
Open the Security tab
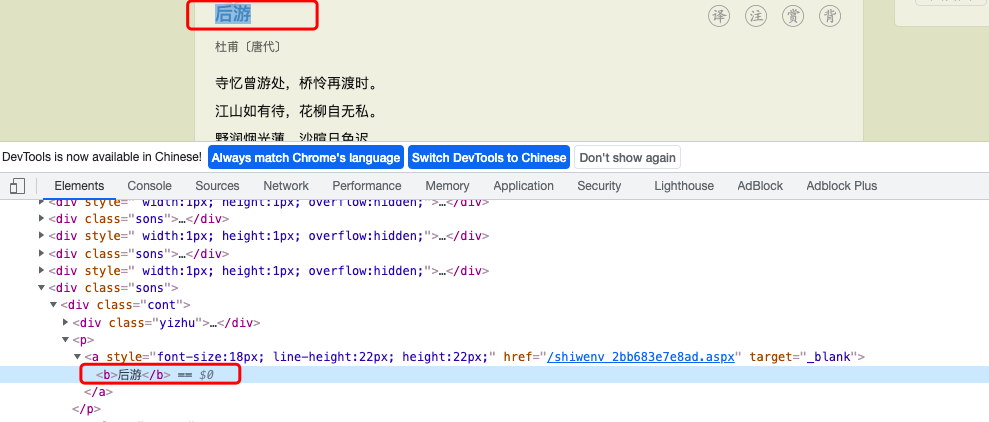click(599, 185)
